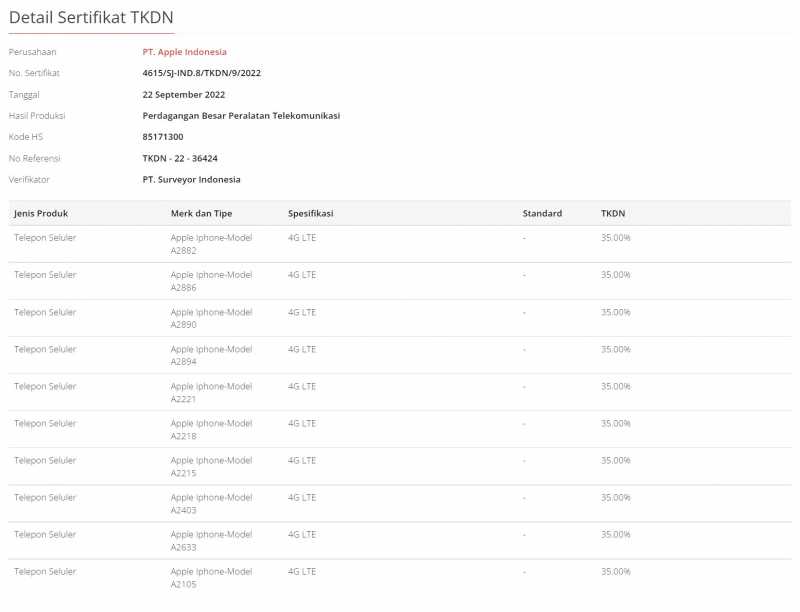
Task: Select Apple Iphone-Model A2215 cell
Action: [212, 467]
